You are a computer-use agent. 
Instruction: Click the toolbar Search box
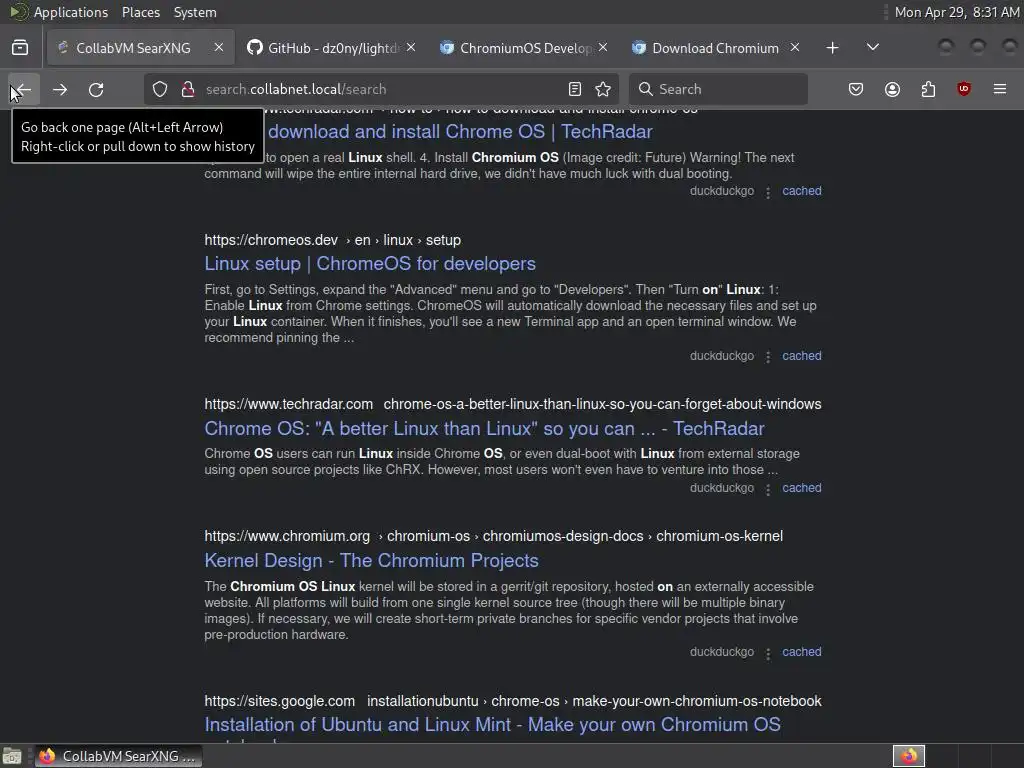click(718, 89)
